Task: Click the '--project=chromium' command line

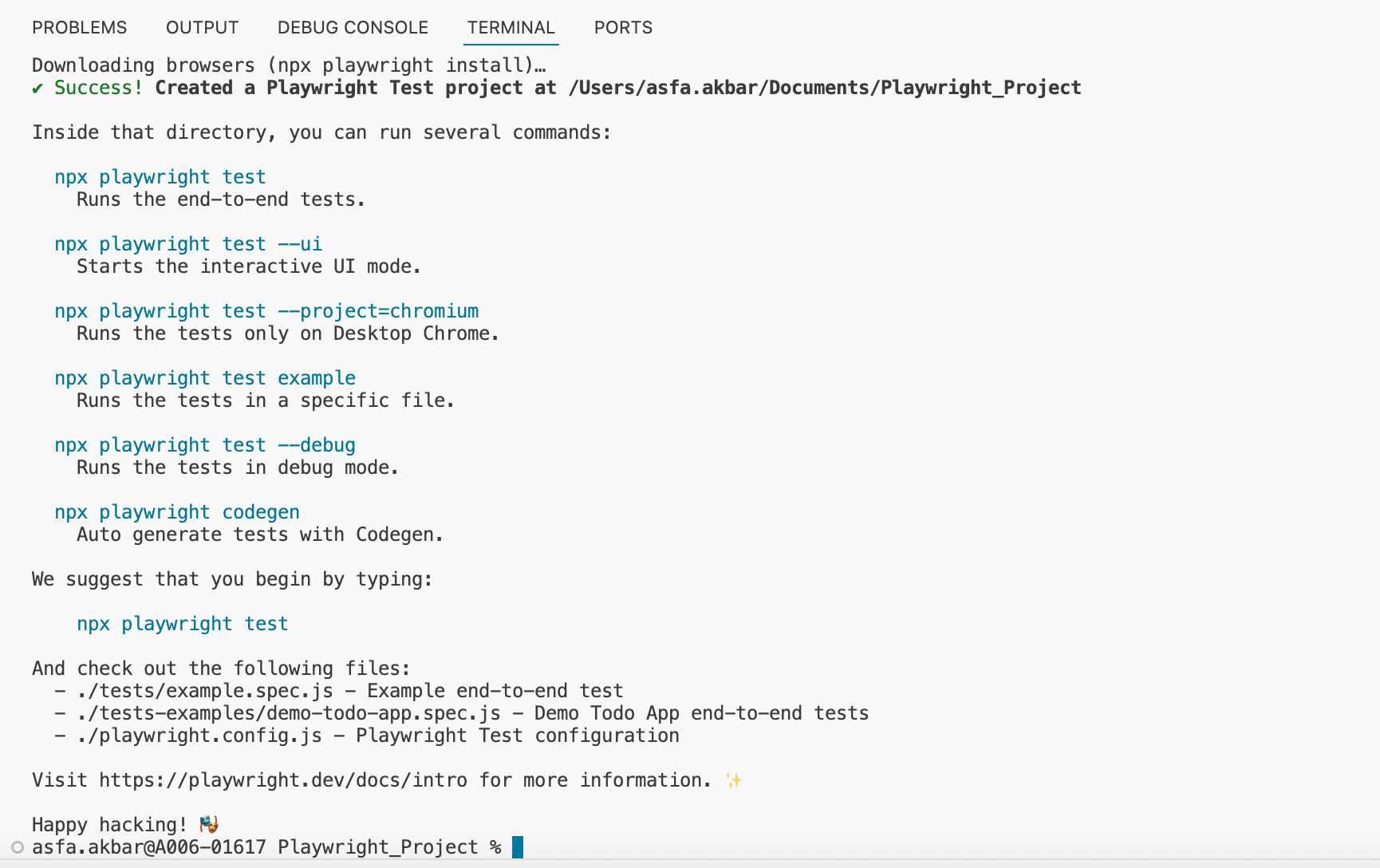Action: 266,311
